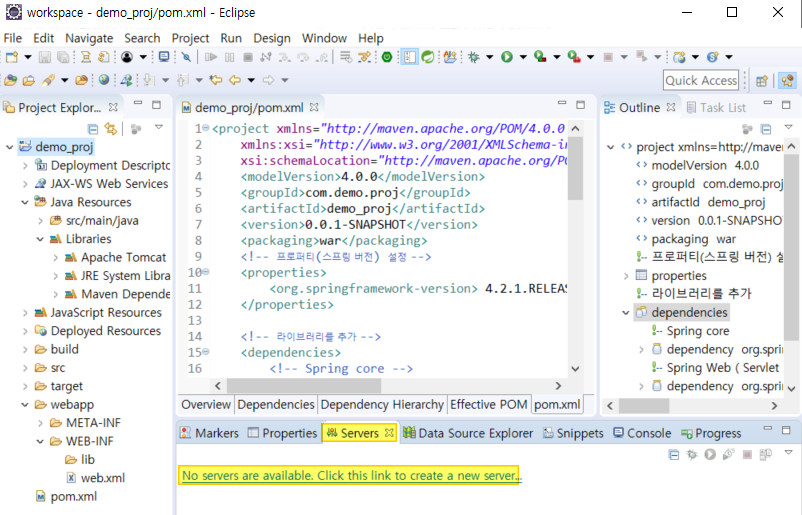Image resolution: width=802 pixels, height=515 pixels.
Task: Select 'Spring core' in the Outline
Action: 691,331
